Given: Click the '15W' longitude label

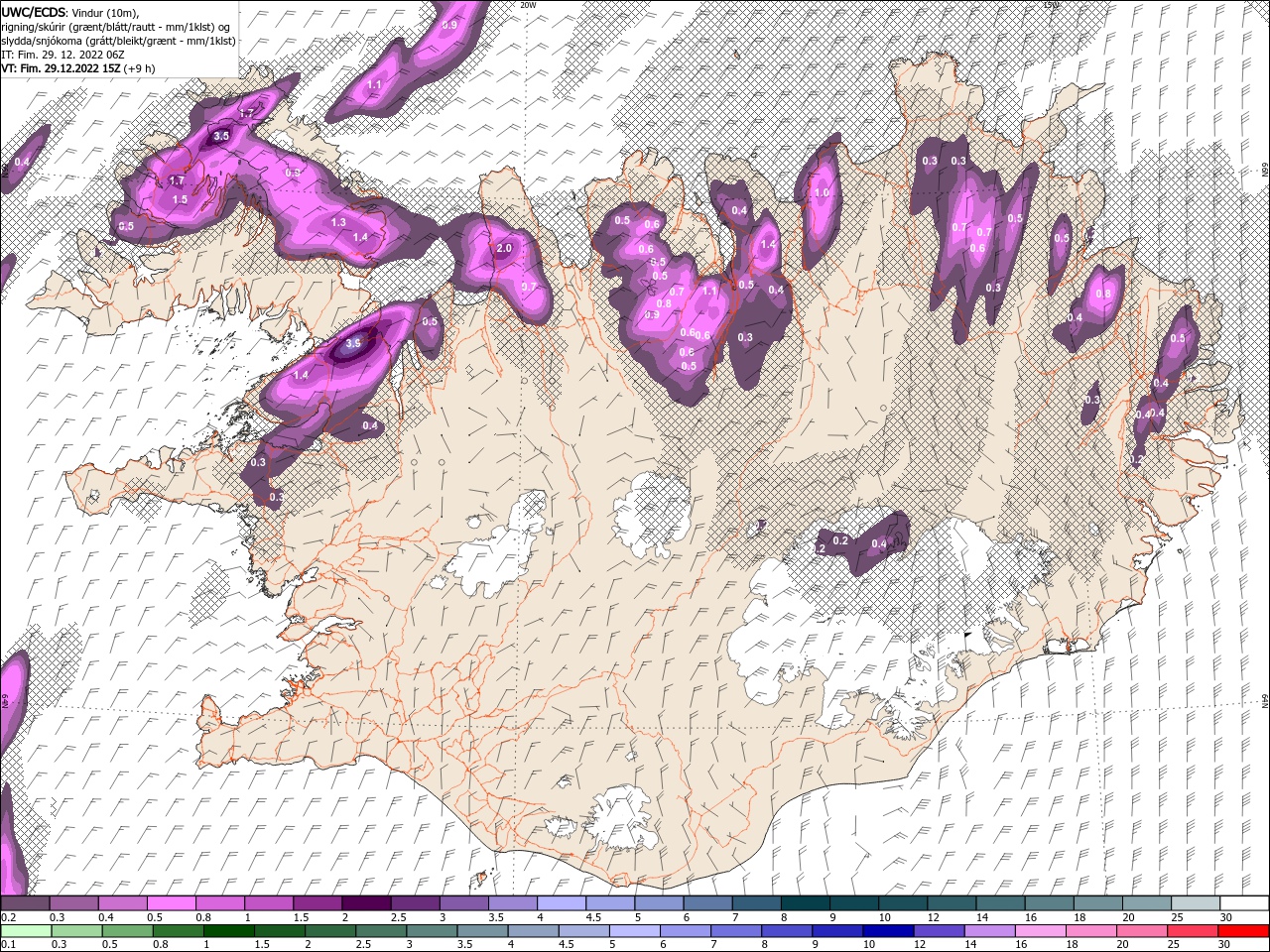Looking at the screenshot, I should (x=1051, y=5).
